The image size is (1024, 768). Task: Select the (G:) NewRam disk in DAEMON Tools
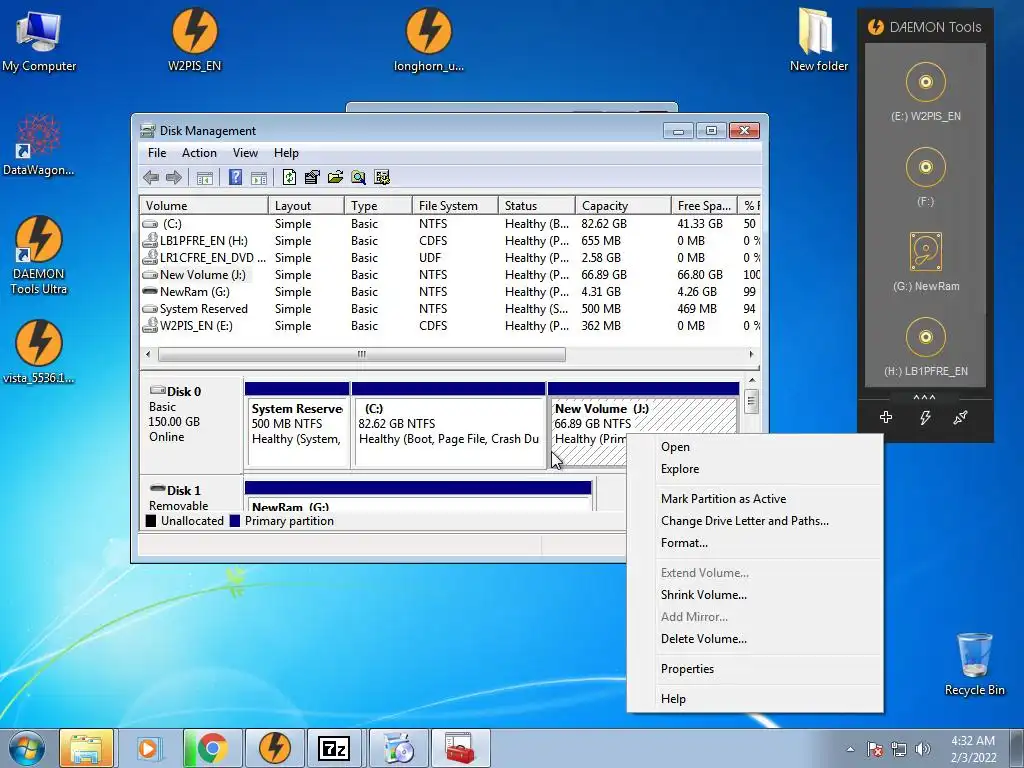coord(925,261)
